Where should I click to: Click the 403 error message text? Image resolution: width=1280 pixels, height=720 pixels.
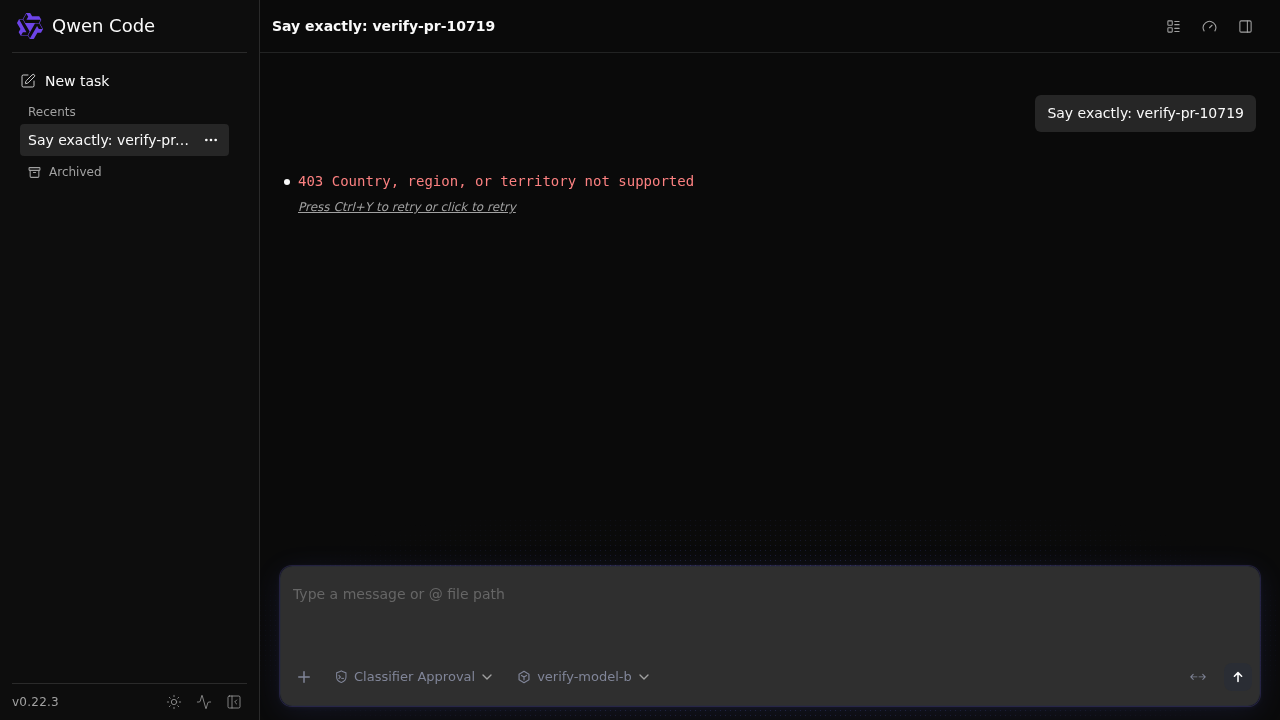[x=496, y=181]
